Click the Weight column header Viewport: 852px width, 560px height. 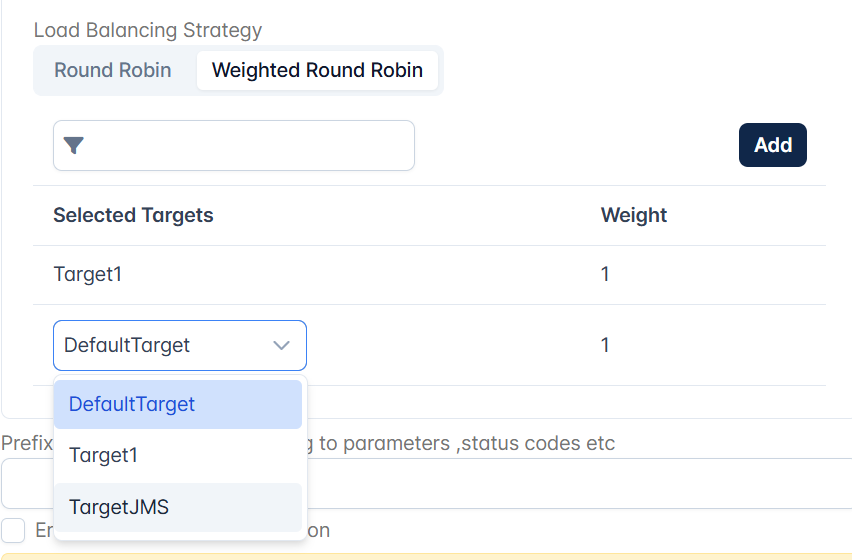click(x=634, y=216)
